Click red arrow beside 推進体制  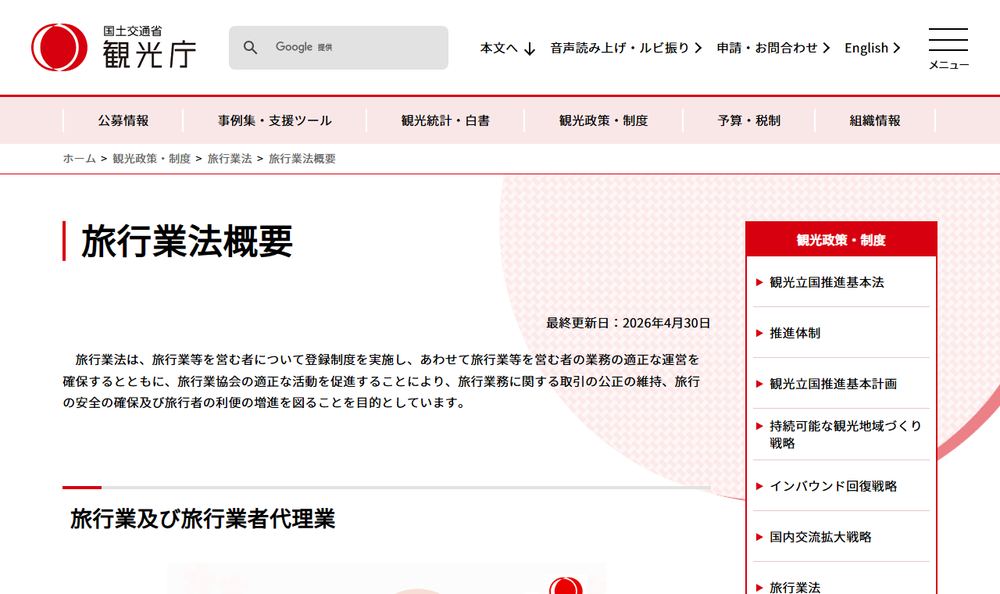pyautogui.click(x=759, y=333)
